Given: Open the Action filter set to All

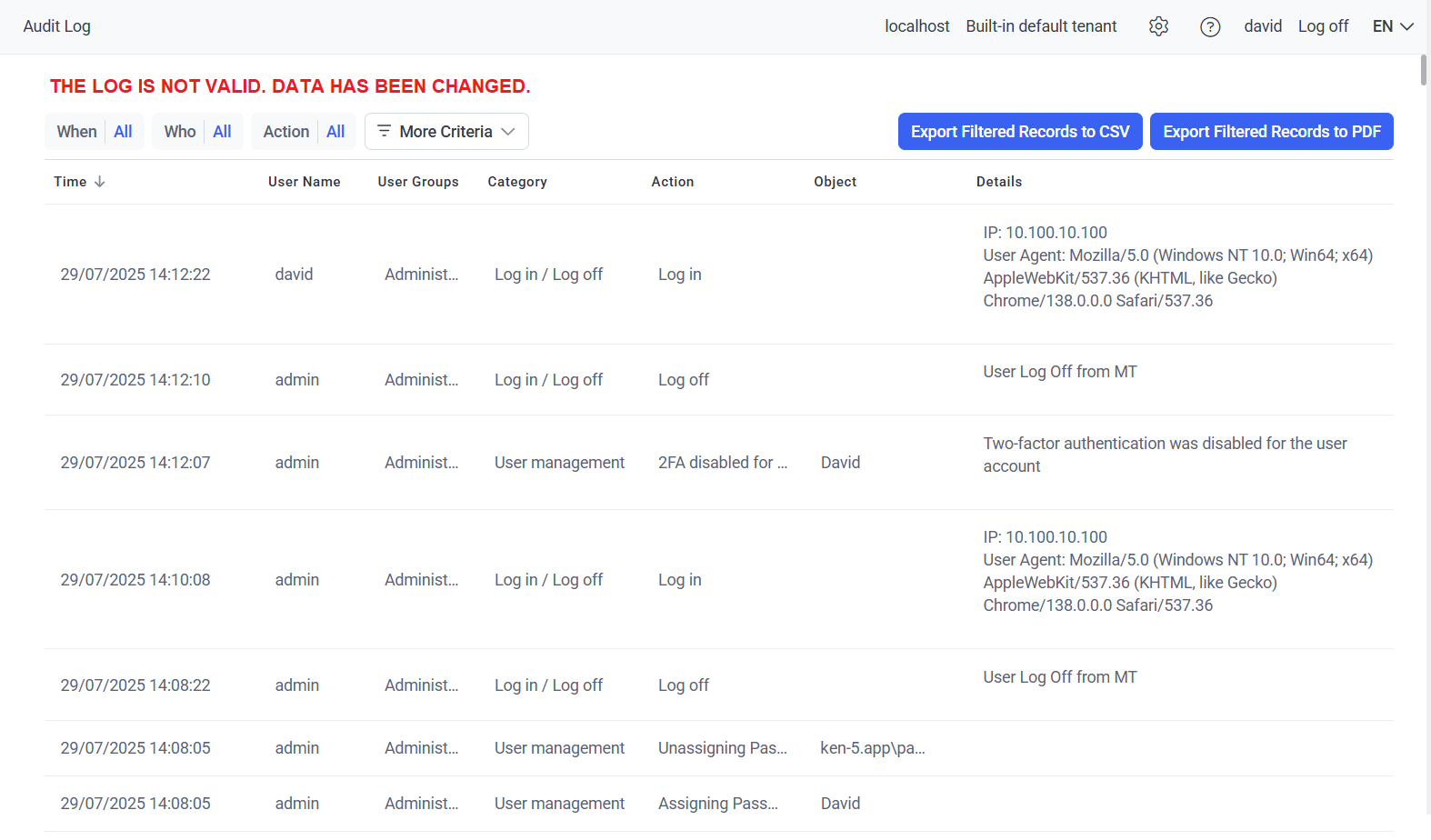Looking at the screenshot, I should tap(304, 132).
